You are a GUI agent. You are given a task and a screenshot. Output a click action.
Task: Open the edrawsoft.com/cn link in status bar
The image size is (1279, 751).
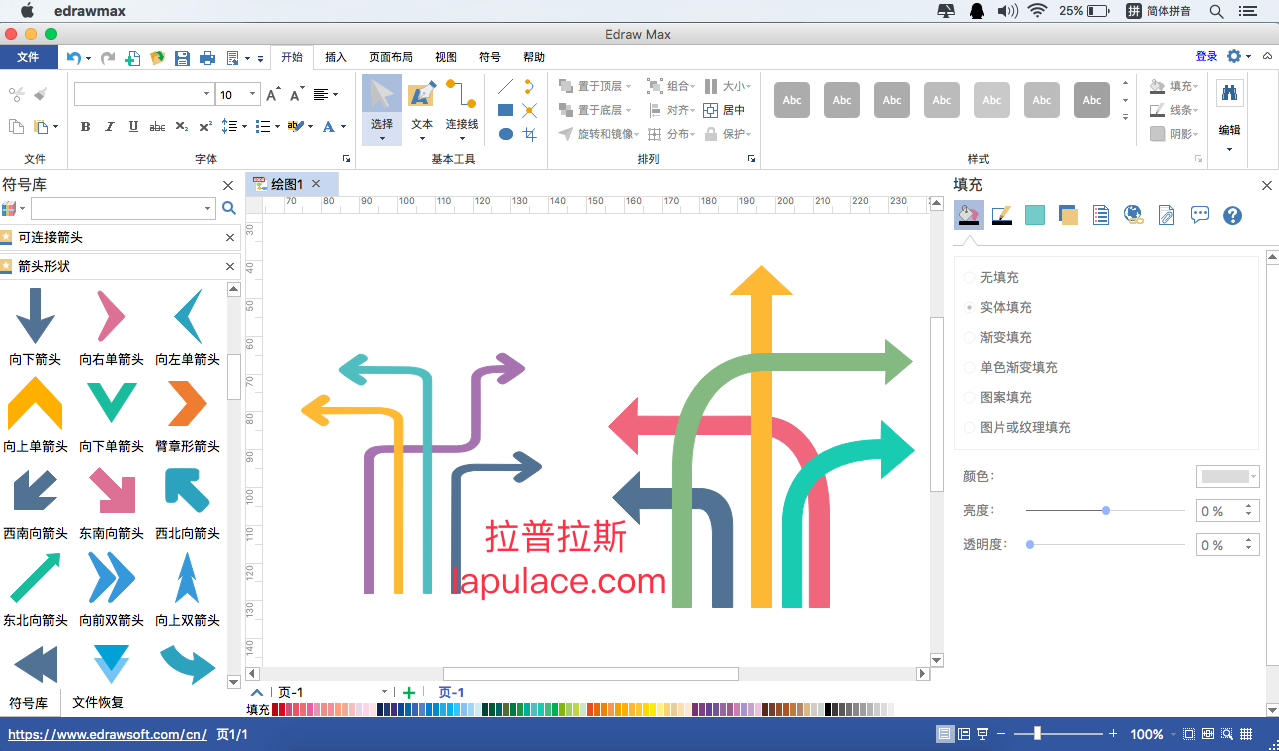click(107, 734)
